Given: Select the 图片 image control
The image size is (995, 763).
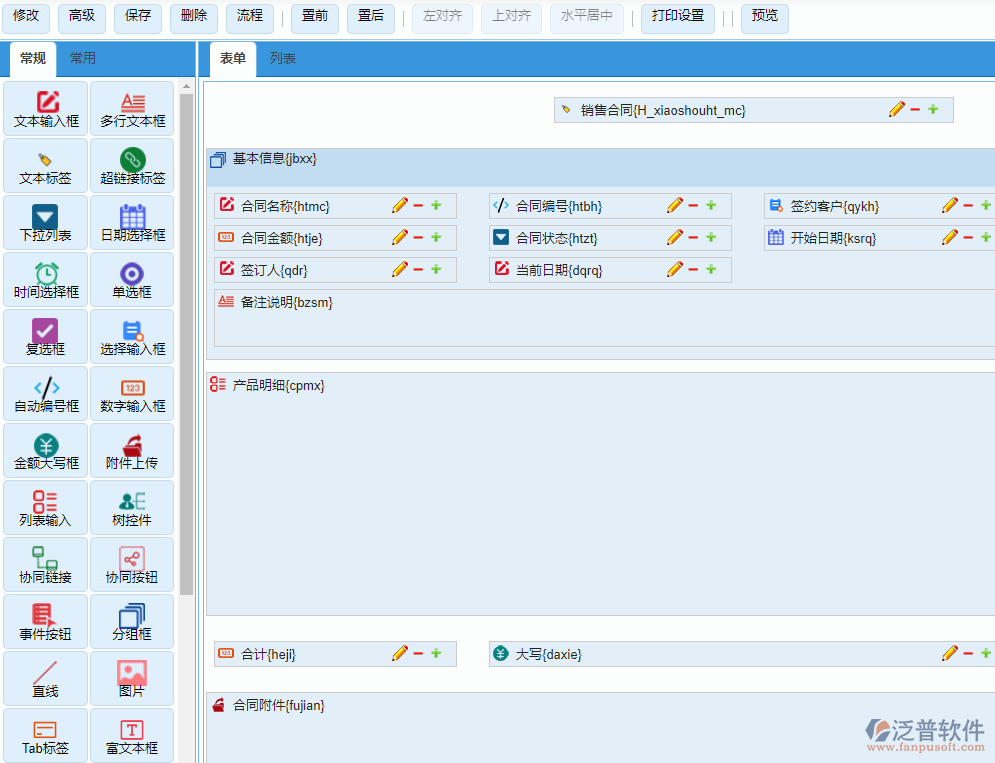Looking at the screenshot, I should pyautogui.click(x=132, y=679).
